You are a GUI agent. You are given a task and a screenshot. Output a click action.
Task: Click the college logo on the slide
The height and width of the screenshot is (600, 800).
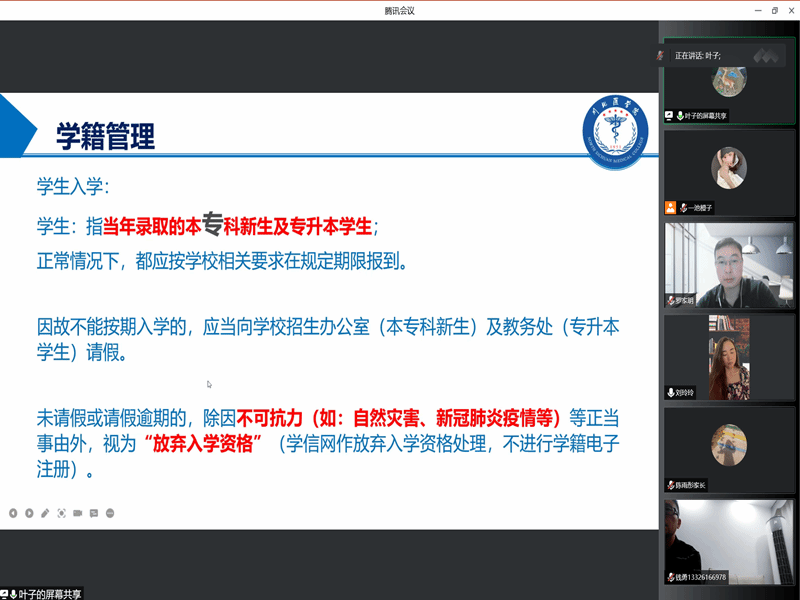tap(614, 134)
